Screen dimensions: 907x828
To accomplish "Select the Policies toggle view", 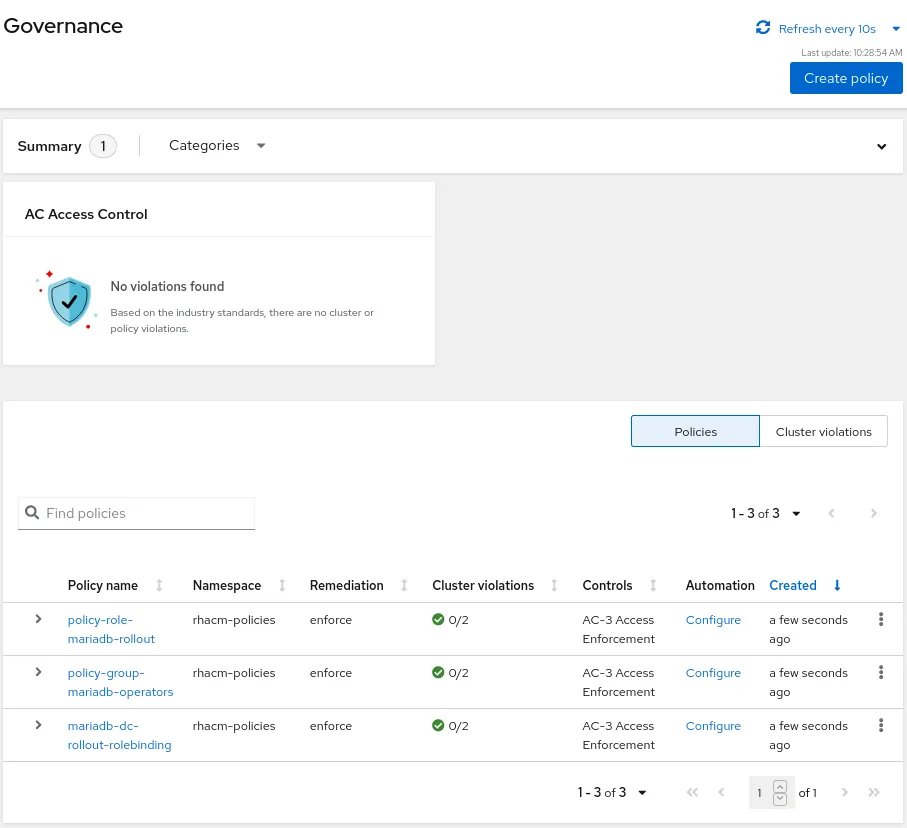I will click(695, 432).
